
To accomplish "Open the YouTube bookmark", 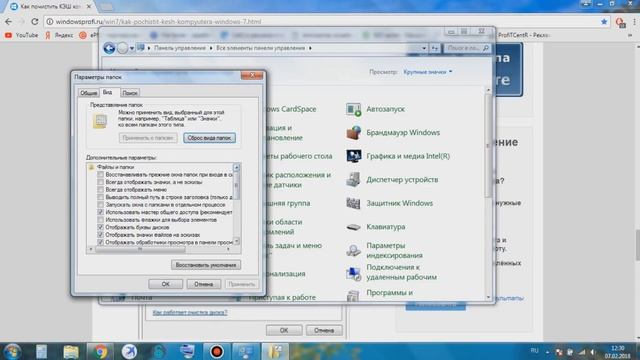I will tap(21, 36).
